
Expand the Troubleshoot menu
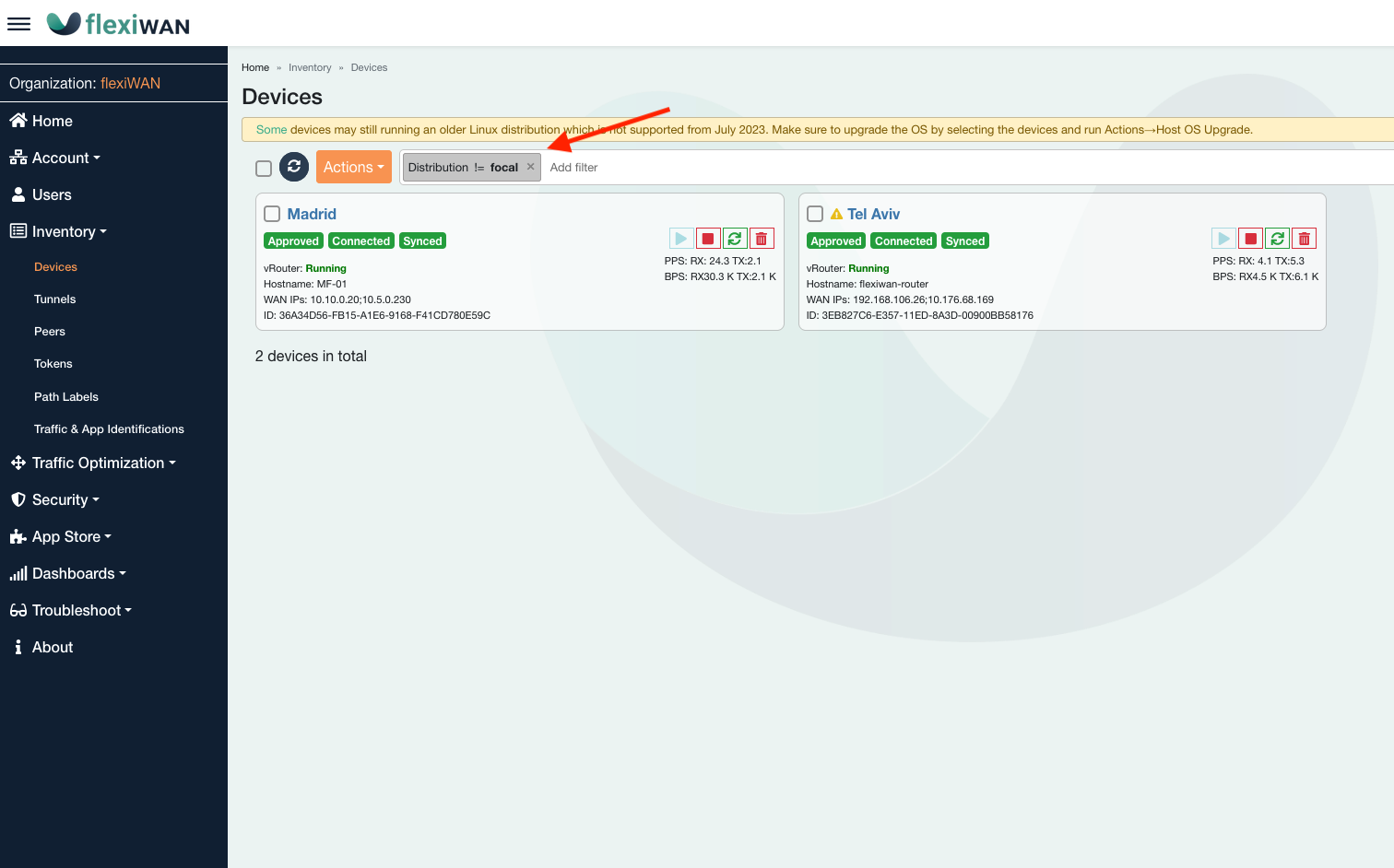[x=70, y=610]
